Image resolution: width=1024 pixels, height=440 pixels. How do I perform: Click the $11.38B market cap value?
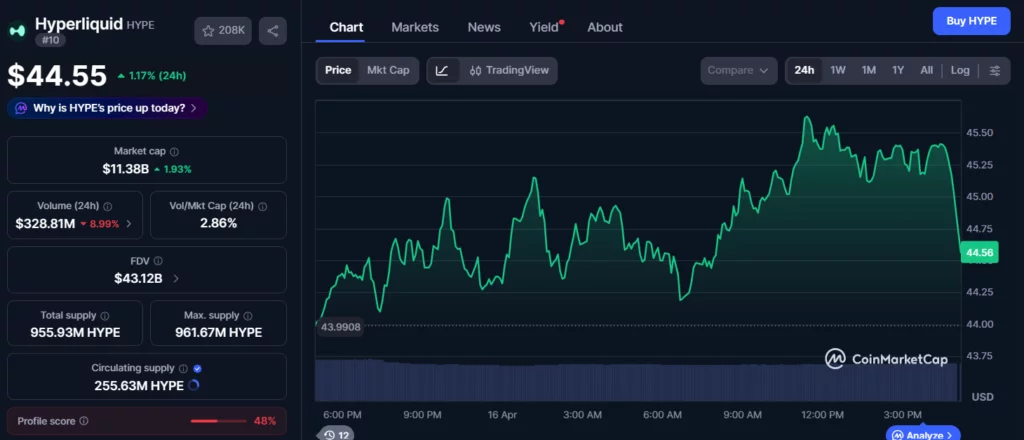pyautogui.click(x=125, y=169)
